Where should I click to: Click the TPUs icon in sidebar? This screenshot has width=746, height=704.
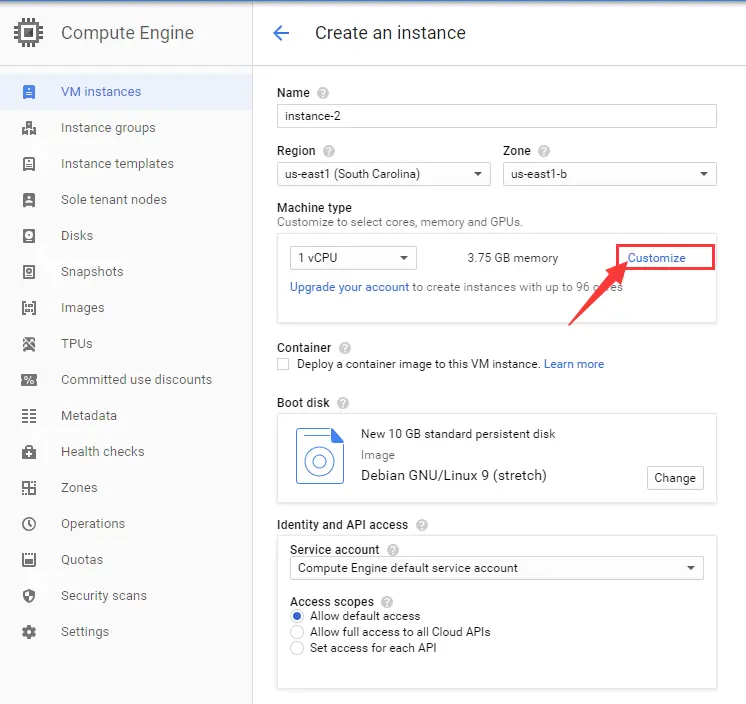[x=29, y=343]
